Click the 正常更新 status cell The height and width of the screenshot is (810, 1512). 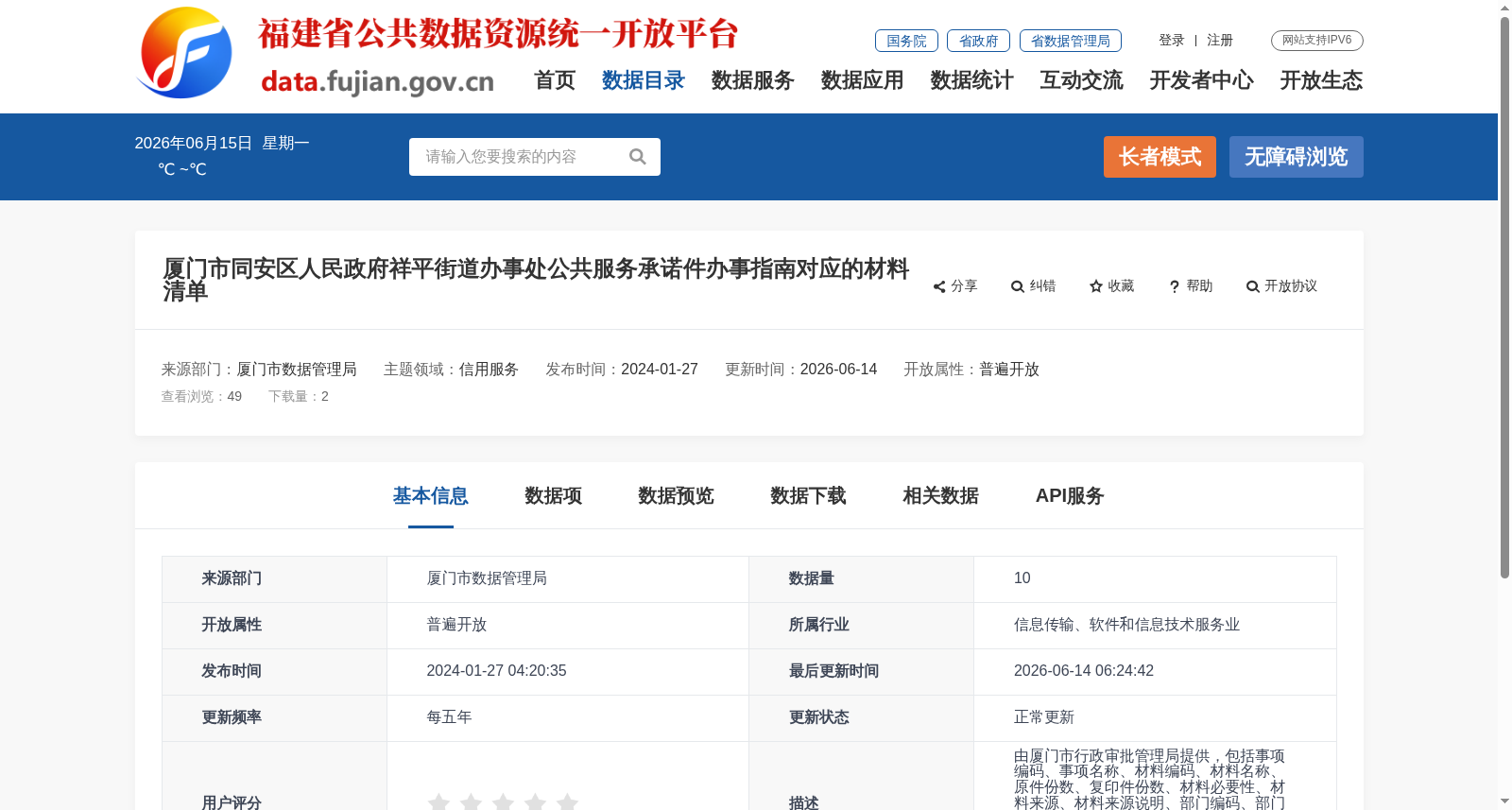click(1044, 717)
